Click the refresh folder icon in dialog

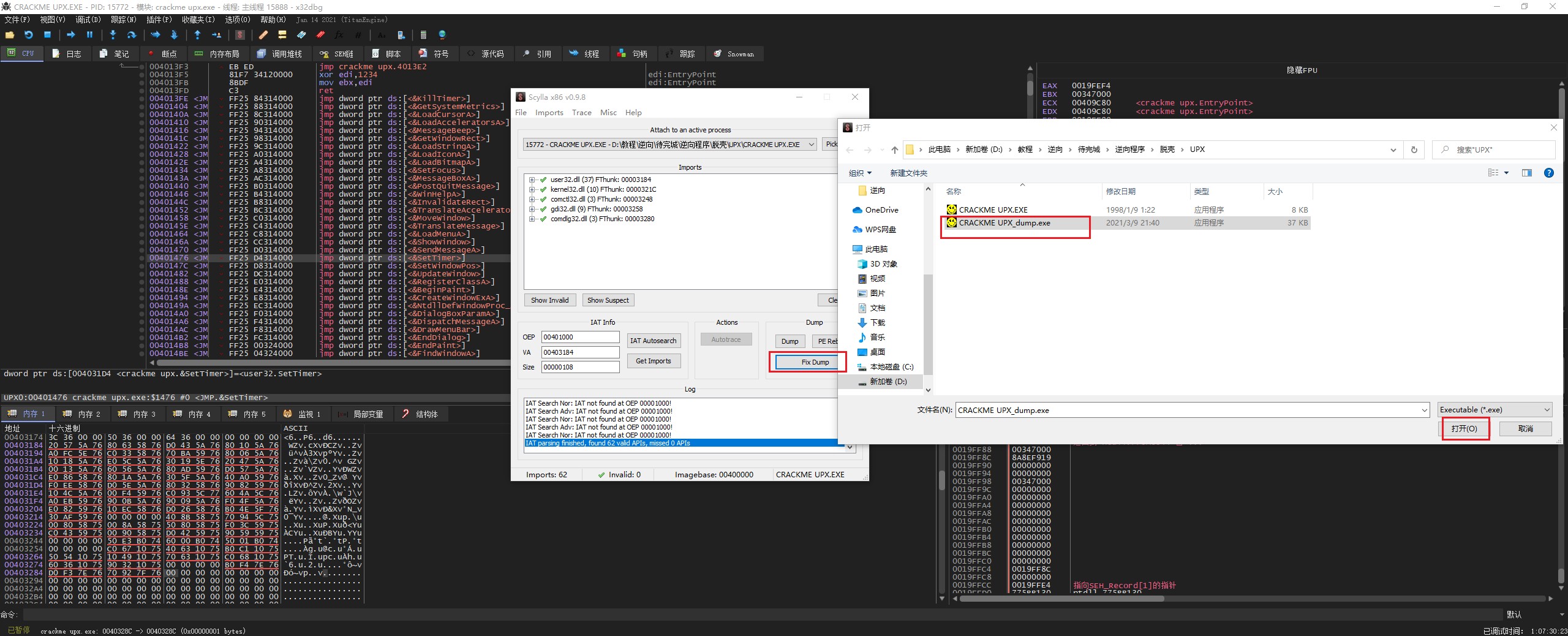1414,150
